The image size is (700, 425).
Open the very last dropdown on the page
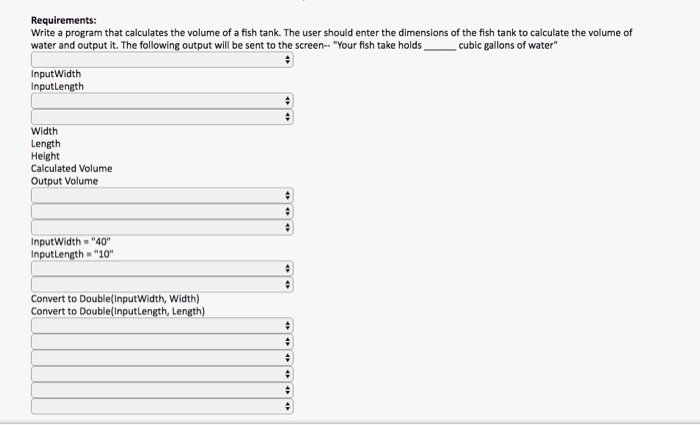tap(162, 406)
